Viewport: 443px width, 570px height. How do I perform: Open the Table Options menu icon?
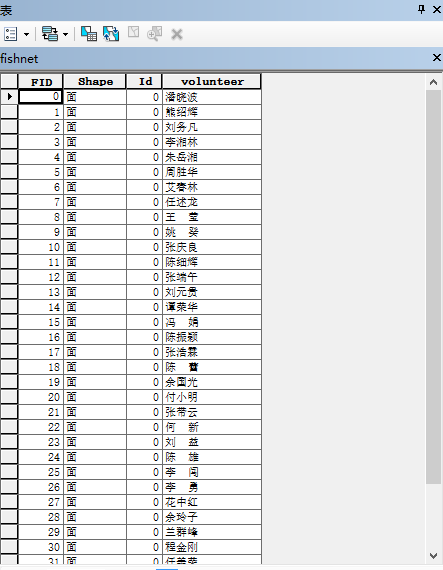(x=11, y=34)
